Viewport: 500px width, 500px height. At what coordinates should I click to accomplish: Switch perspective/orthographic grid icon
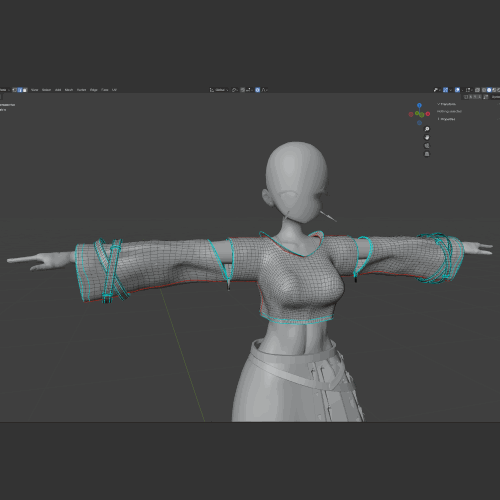tap(427, 154)
